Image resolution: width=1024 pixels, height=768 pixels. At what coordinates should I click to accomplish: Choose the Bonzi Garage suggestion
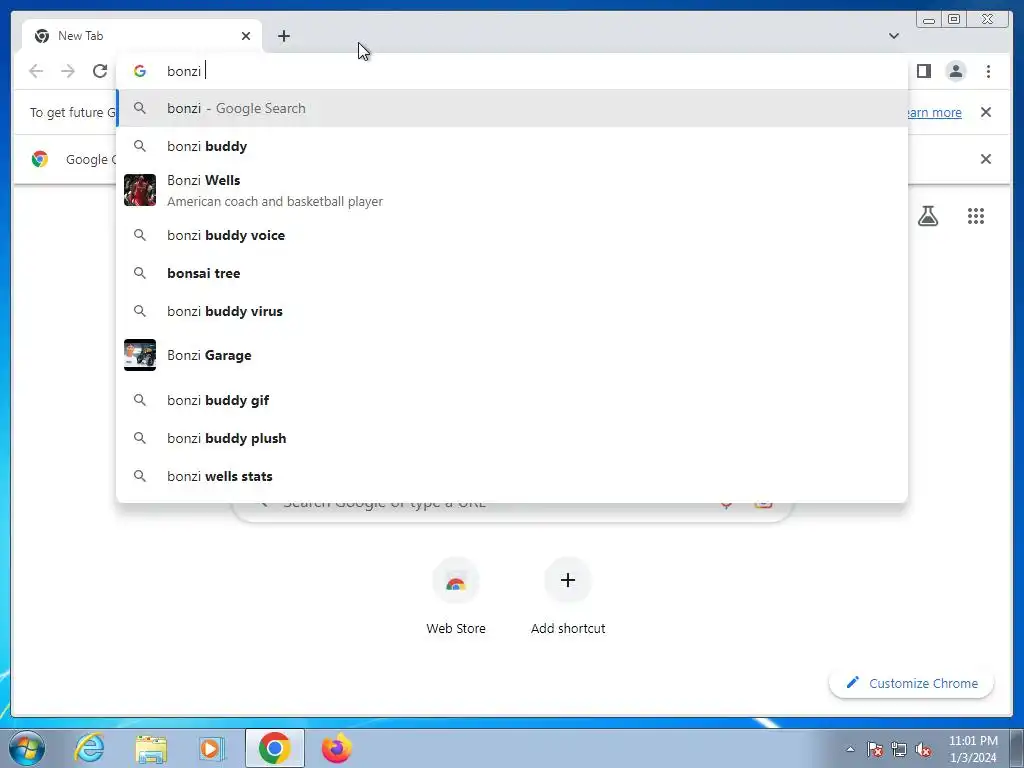(x=512, y=355)
